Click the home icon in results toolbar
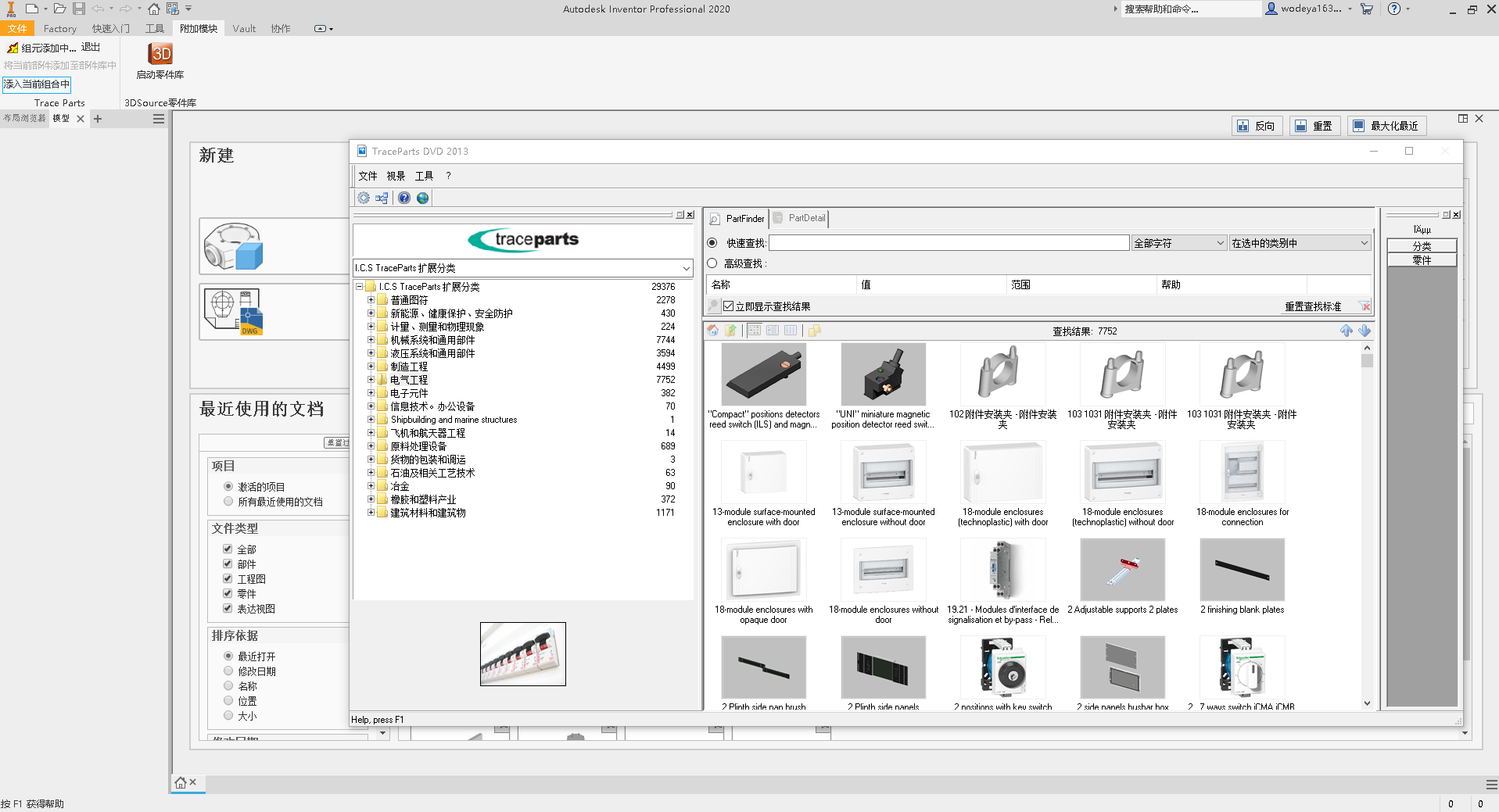 point(713,331)
